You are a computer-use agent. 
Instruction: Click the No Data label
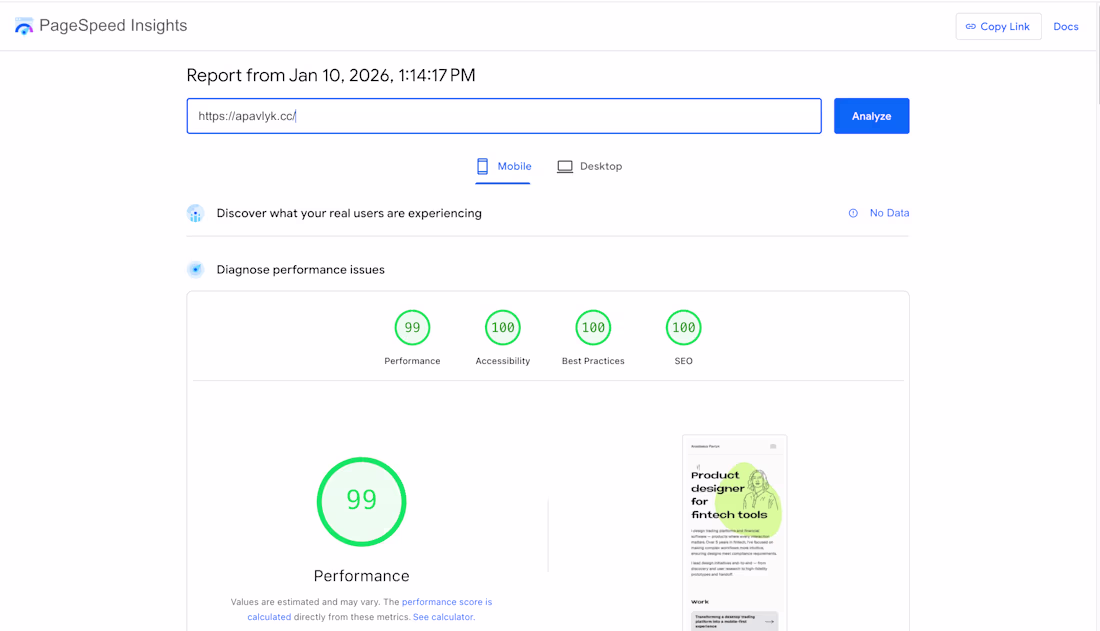889,213
